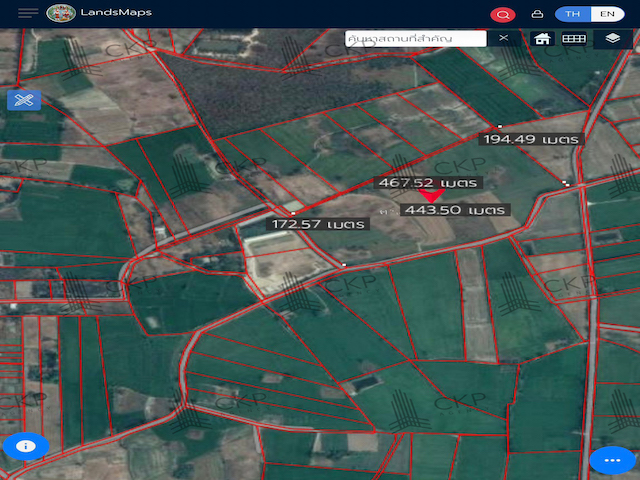Click the LandsMaps department logo

(60, 14)
